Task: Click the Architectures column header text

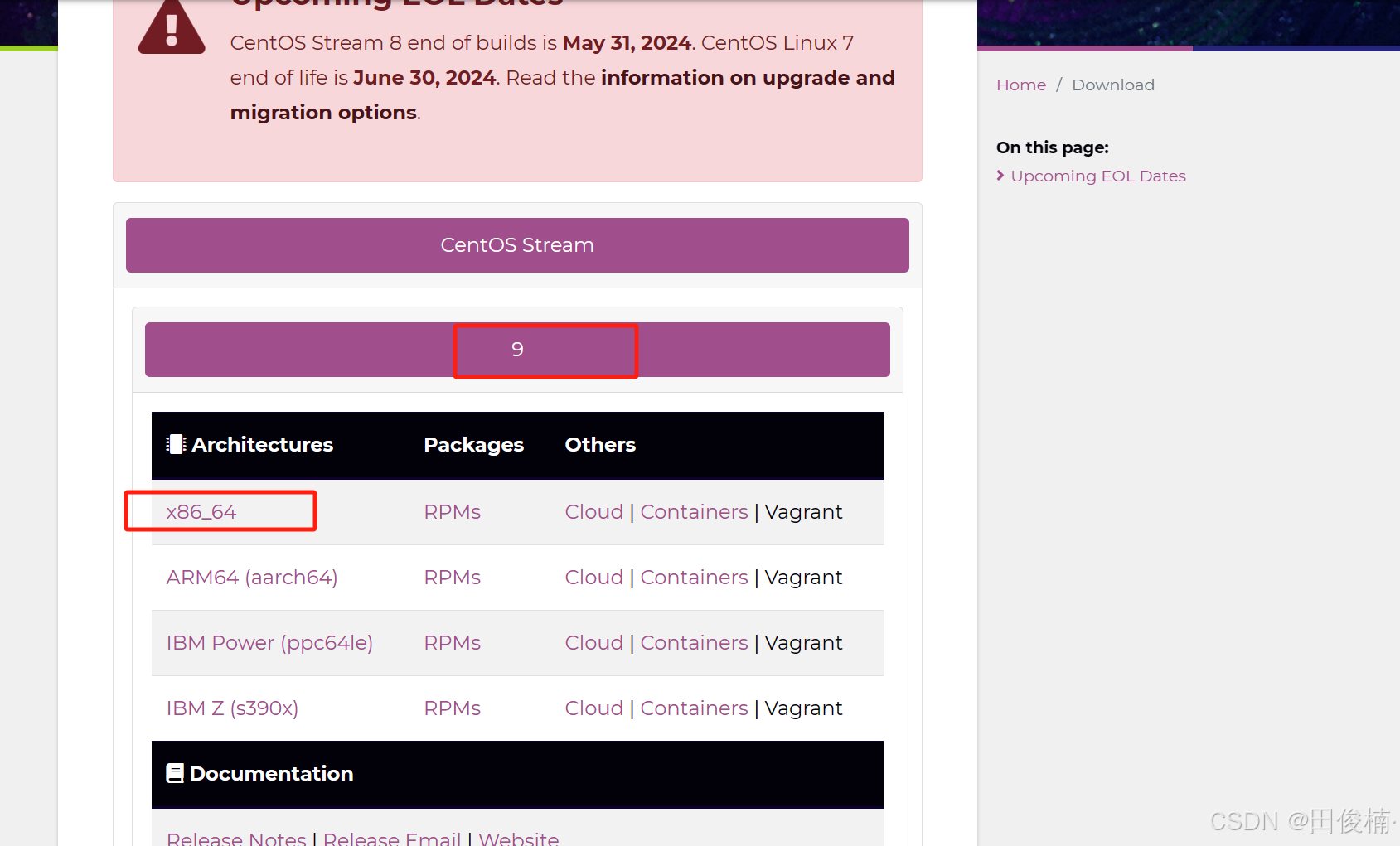Action: coord(263,445)
